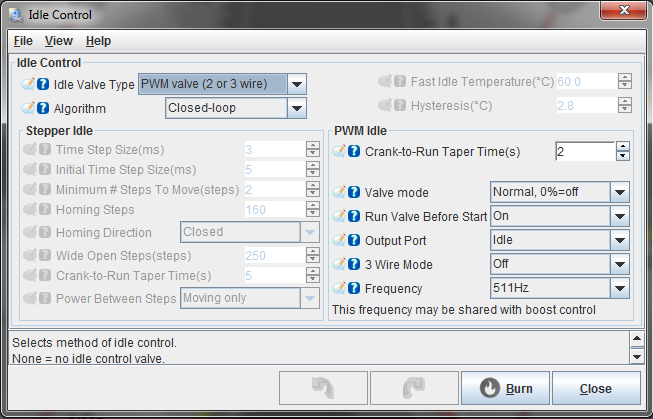Increase Crank-to-Run Taper Time with PWM Idle up arrow
This screenshot has width=653, height=419.
coord(623,146)
